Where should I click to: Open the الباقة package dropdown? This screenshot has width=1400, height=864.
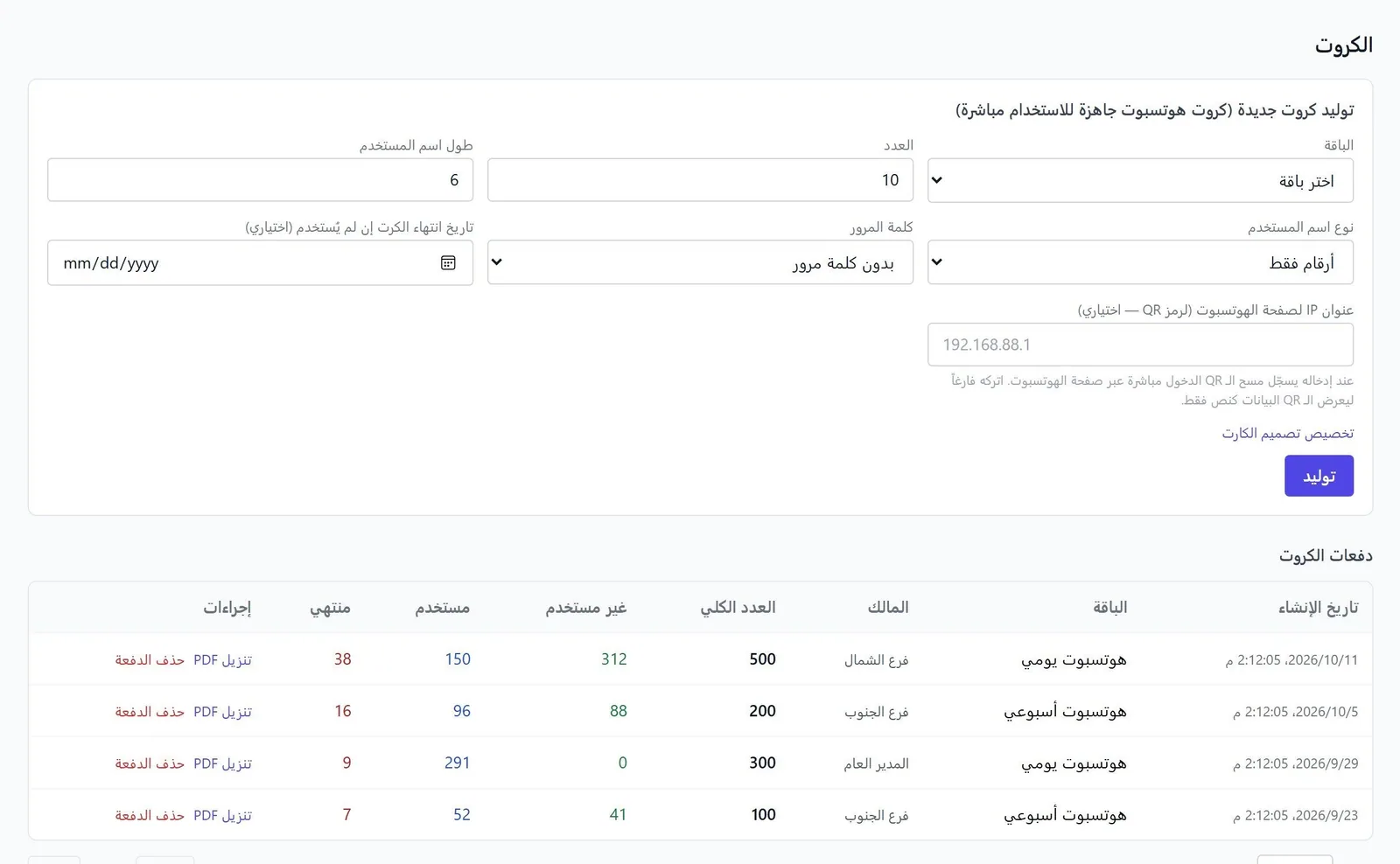pos(1140,180)
